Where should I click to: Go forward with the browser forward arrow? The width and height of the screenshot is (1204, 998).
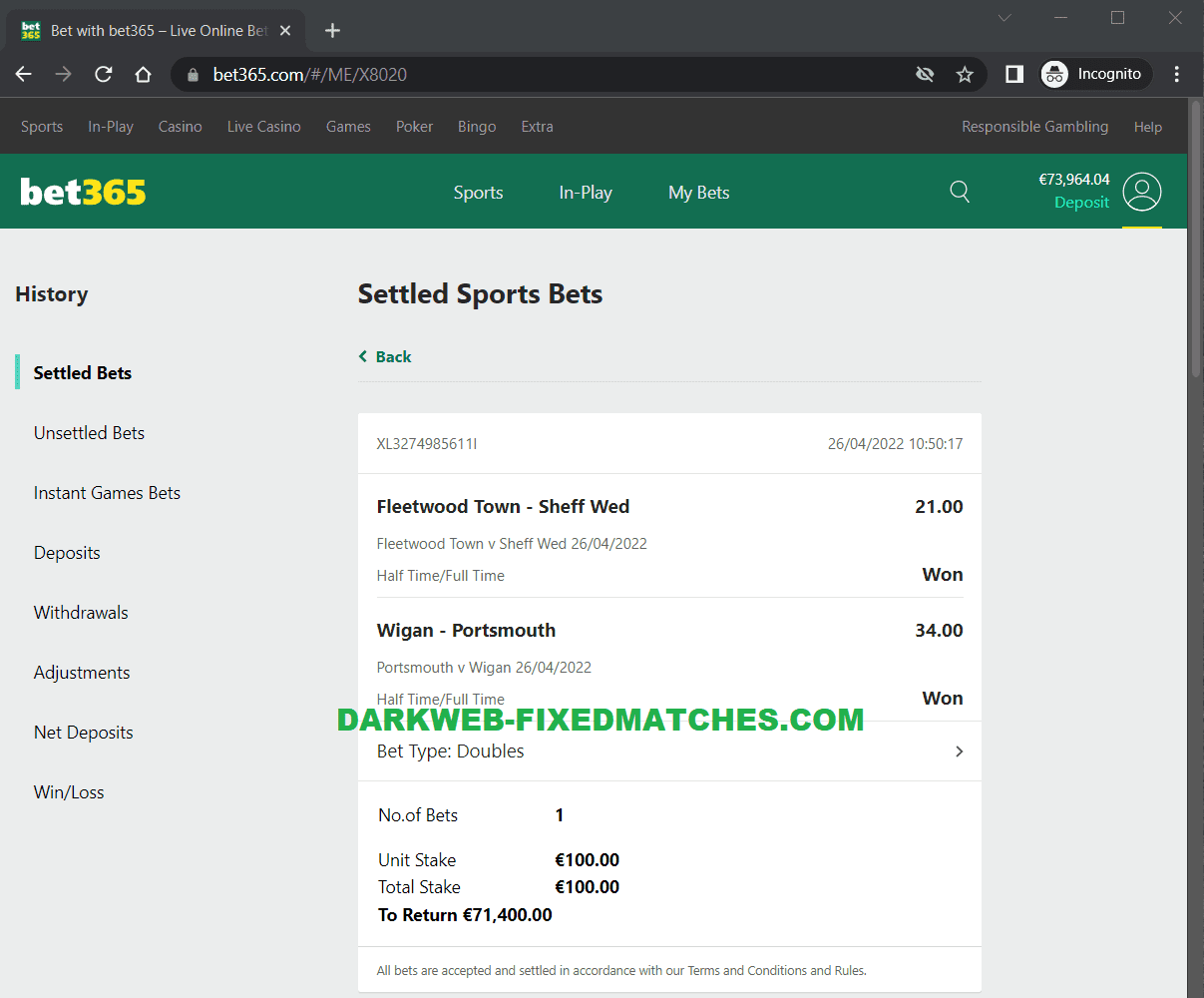[x=63, y=74]
